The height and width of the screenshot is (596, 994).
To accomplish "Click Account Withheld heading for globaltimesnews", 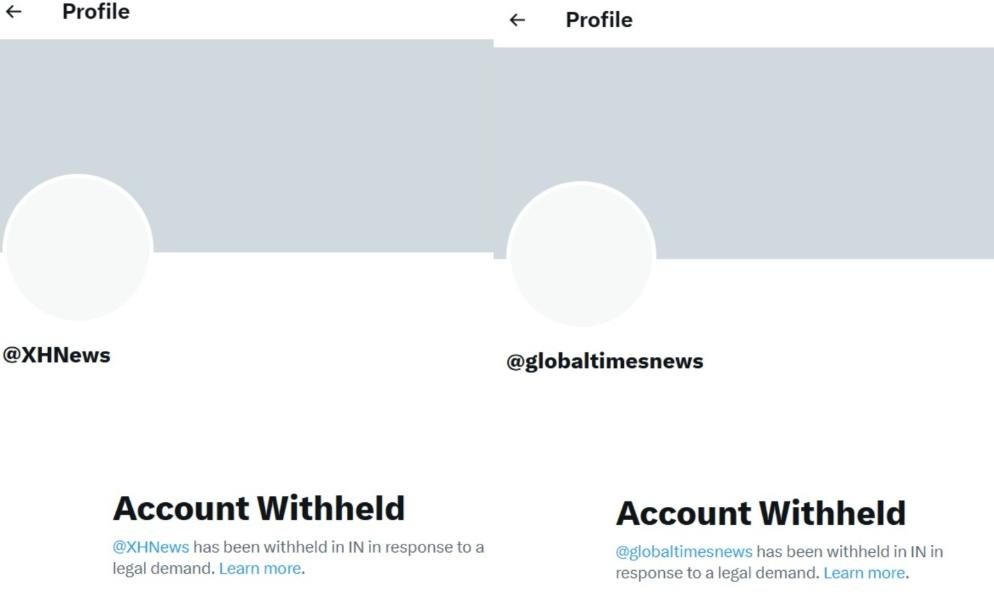I will pos(761,514).
